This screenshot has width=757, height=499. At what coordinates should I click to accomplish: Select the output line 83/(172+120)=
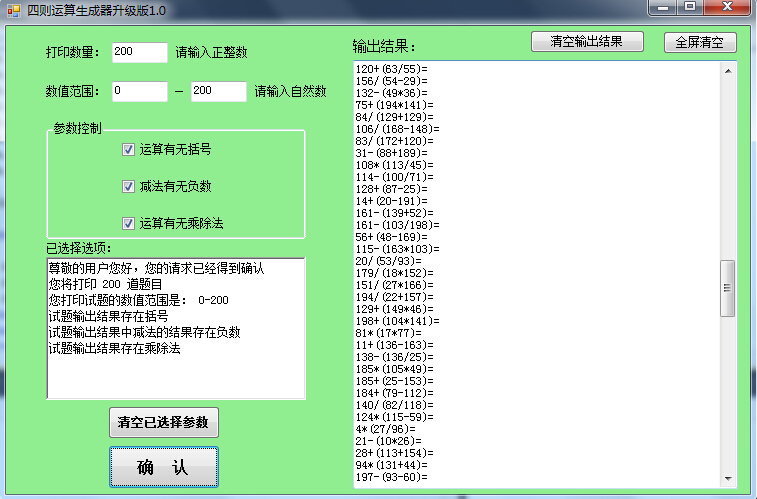point(394,141)
